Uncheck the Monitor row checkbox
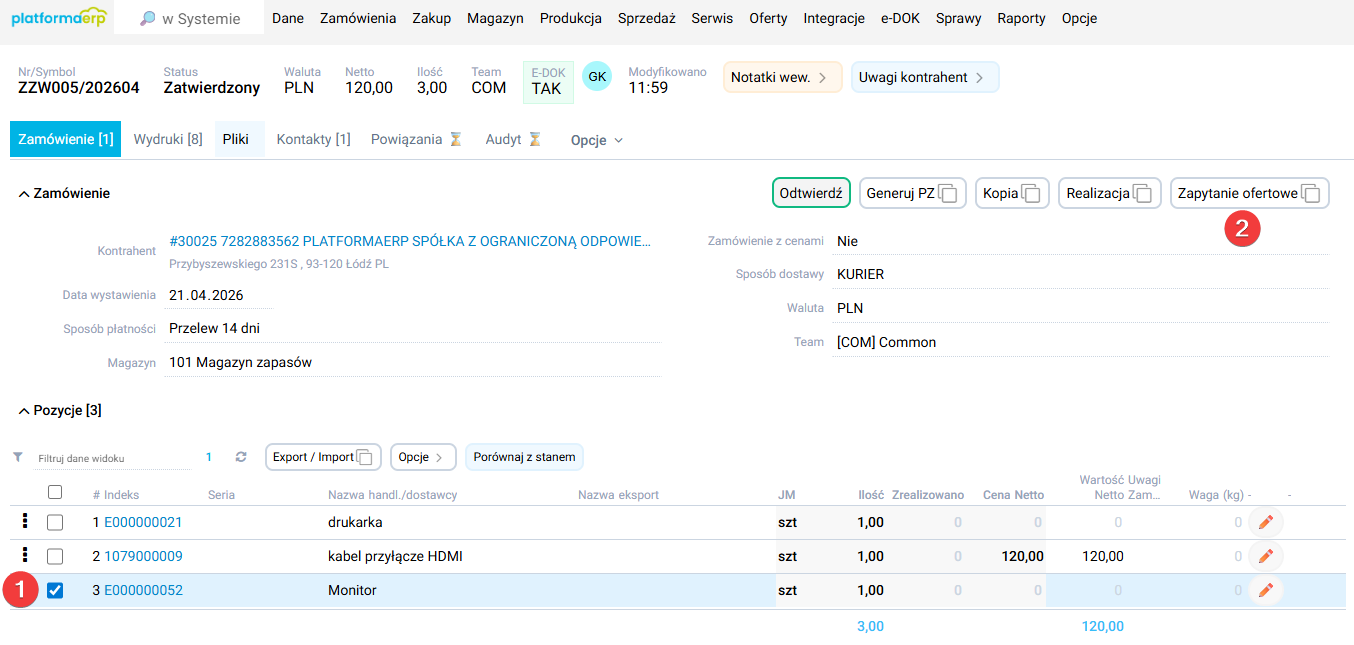1354x645 pixels. coord(55,590)
